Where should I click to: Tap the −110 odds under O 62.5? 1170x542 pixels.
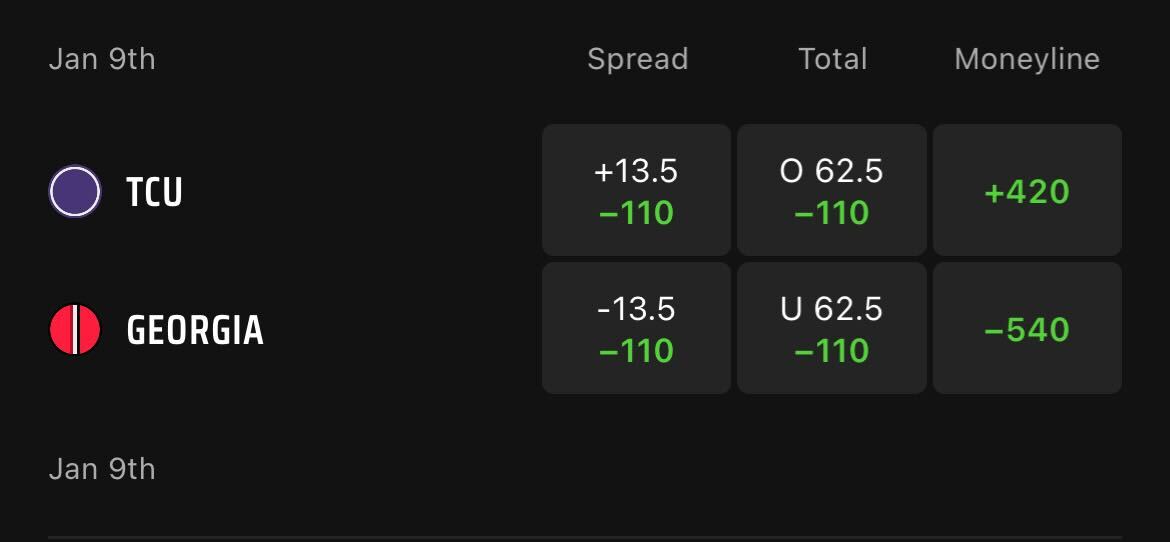click(x=831, y=213)
